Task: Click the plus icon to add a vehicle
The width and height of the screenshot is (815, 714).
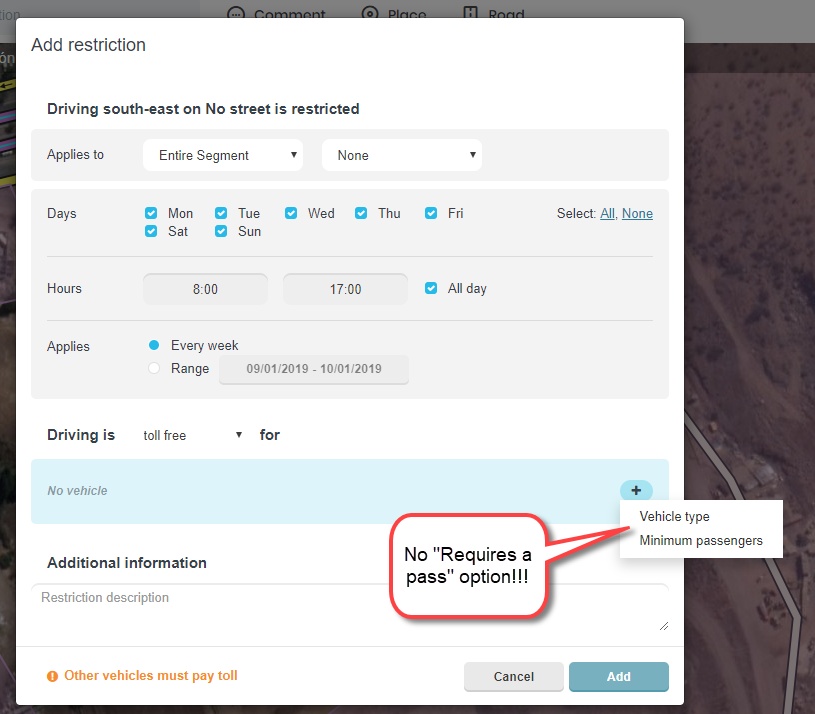Action: (x=636, y=490)
